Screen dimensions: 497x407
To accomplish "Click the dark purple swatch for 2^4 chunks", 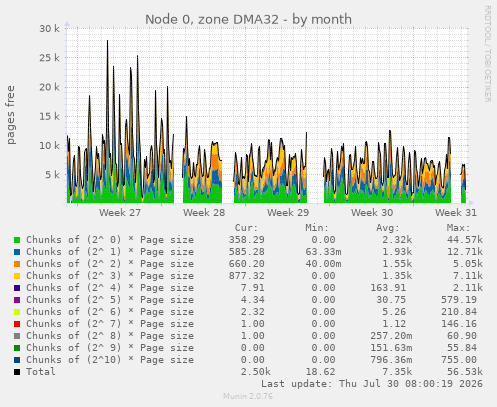I will click(x=17, y=288).
